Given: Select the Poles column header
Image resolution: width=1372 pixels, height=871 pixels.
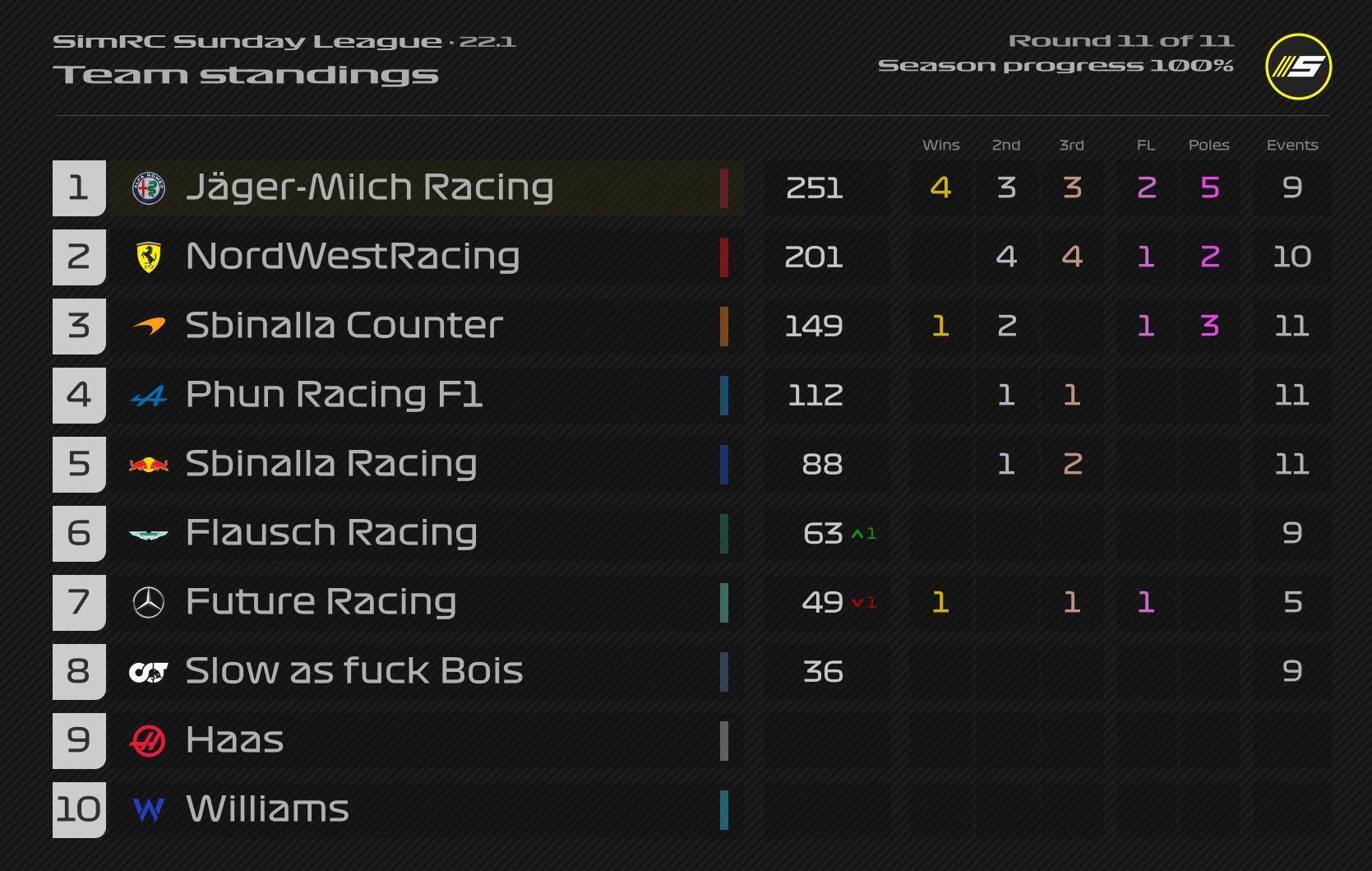Looking at the screenshot, I should (1209, 145).
